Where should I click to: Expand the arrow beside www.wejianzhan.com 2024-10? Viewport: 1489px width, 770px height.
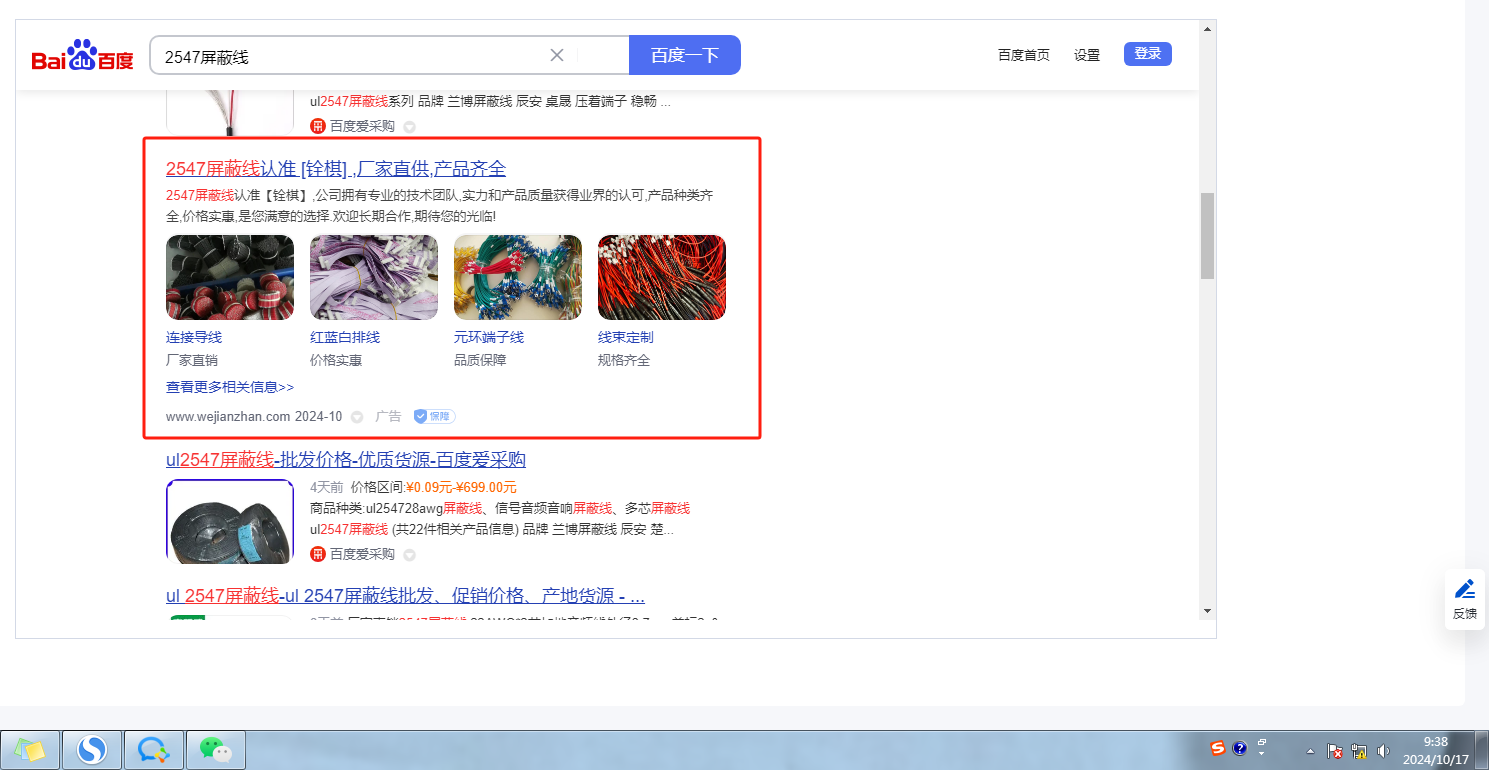click(357, 417)
